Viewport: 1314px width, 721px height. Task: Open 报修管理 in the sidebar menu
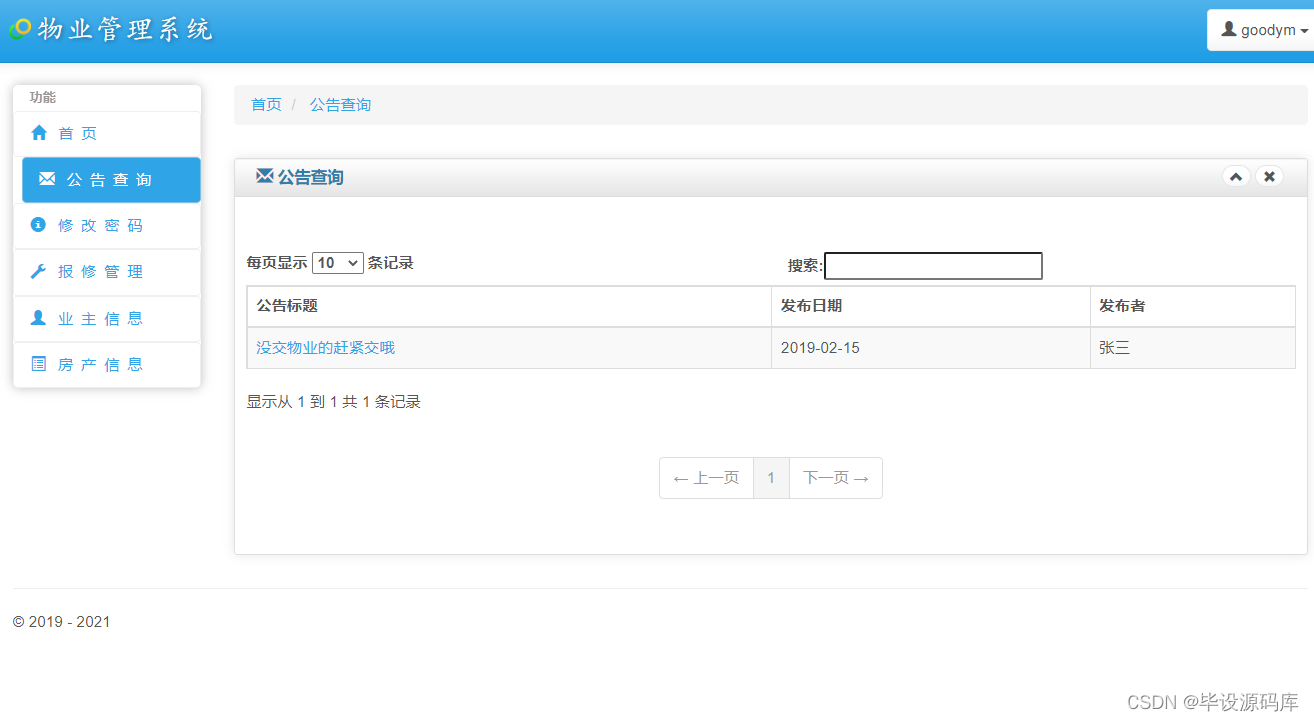107,272
